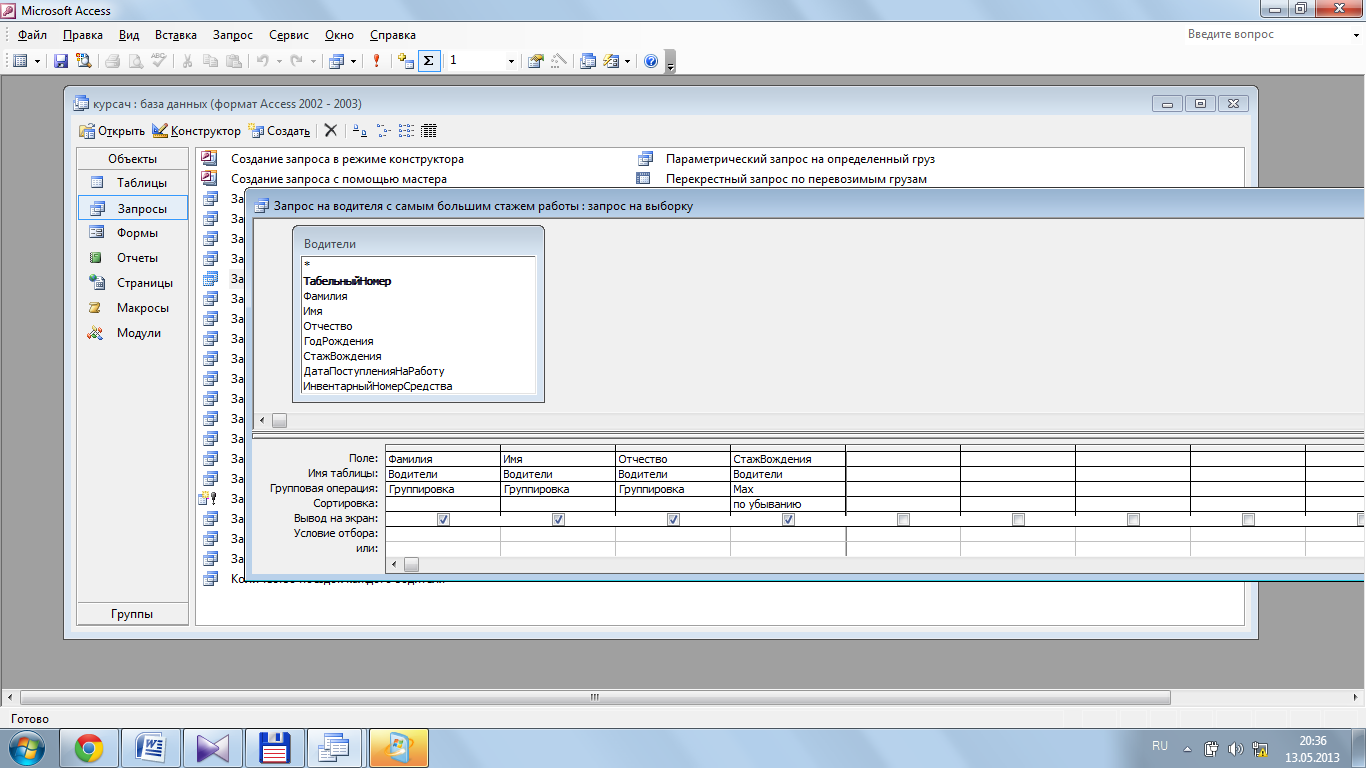Check Вывод на экран in first empty column

pyautogui.click(x=903, y=519)
